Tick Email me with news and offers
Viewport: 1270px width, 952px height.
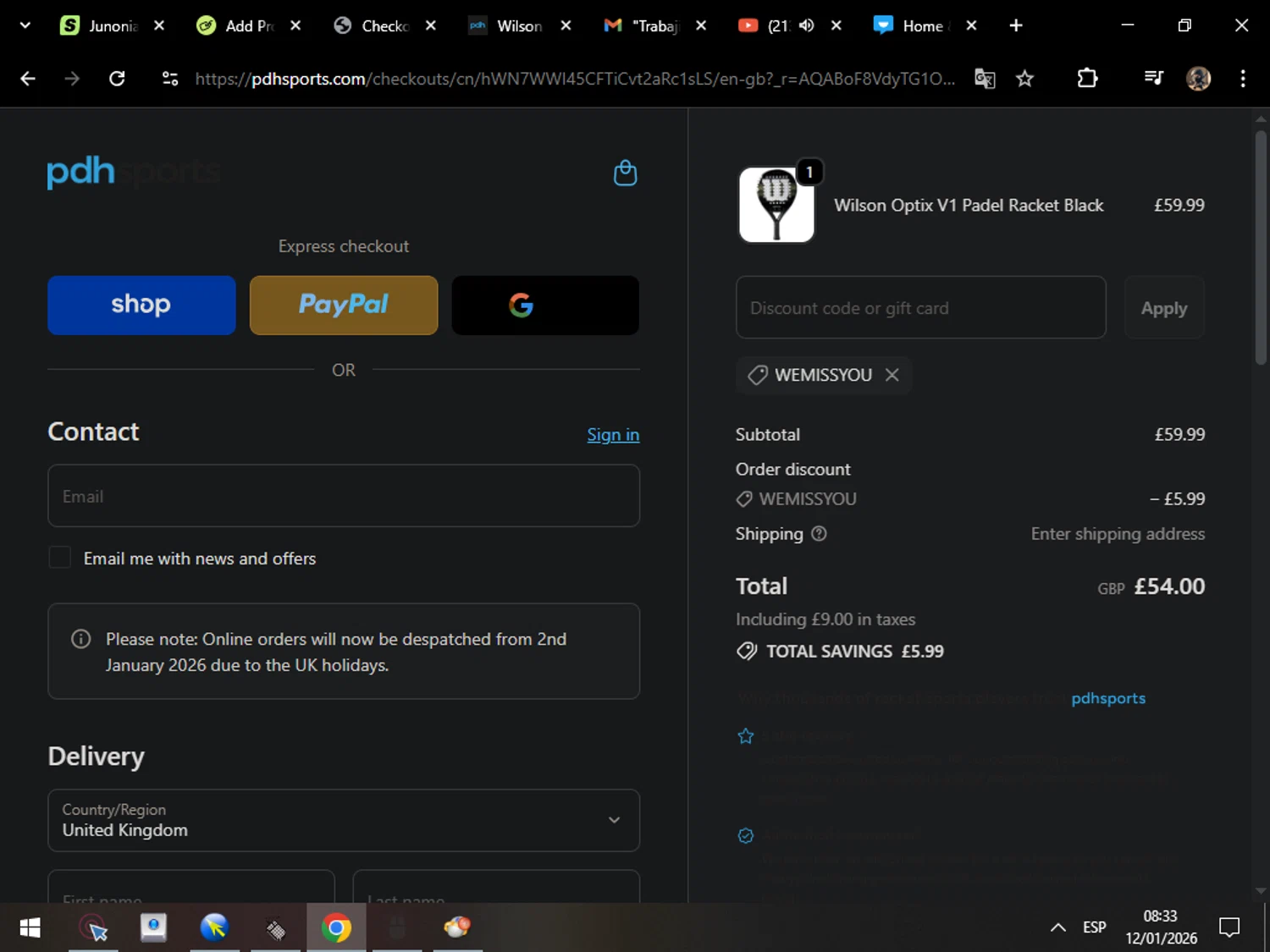pos(59,558)
